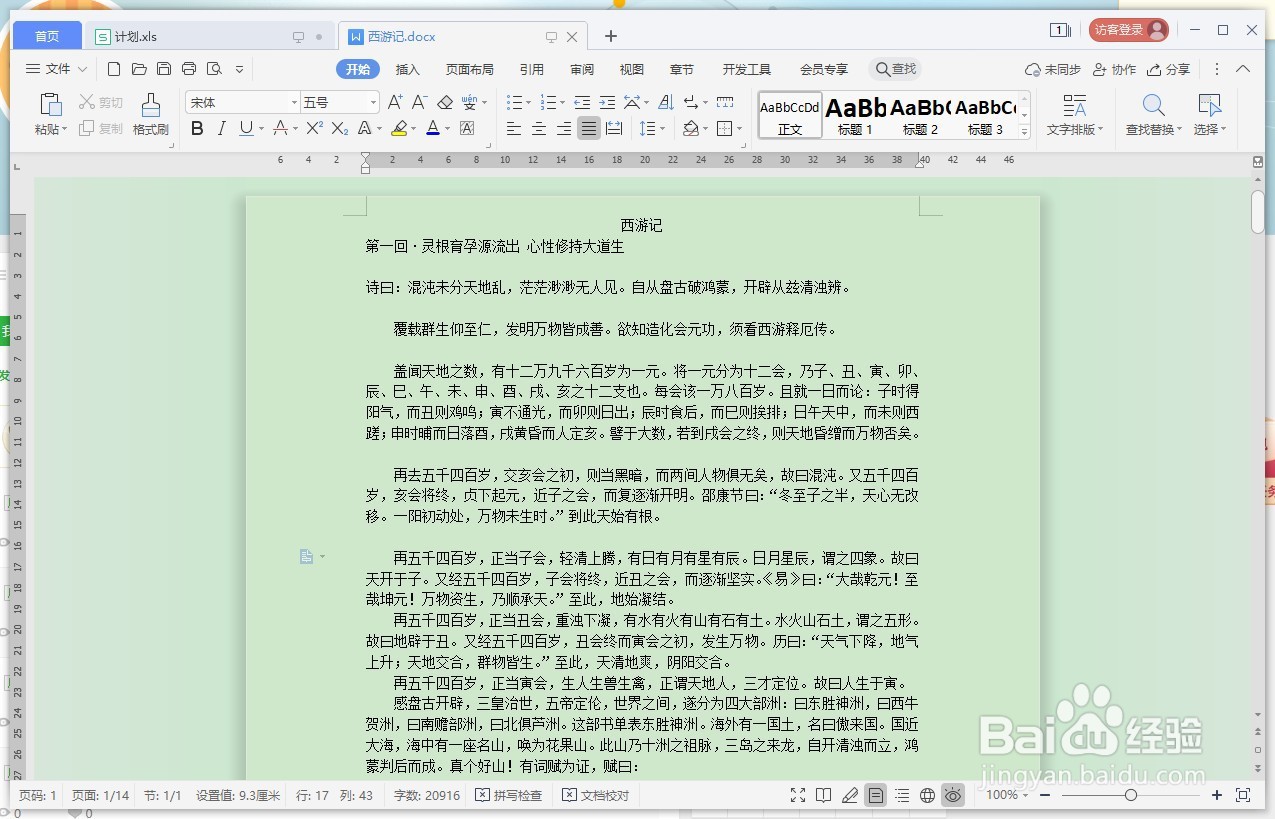Open 查找替换 find and replace

[x=1154, y=115]
